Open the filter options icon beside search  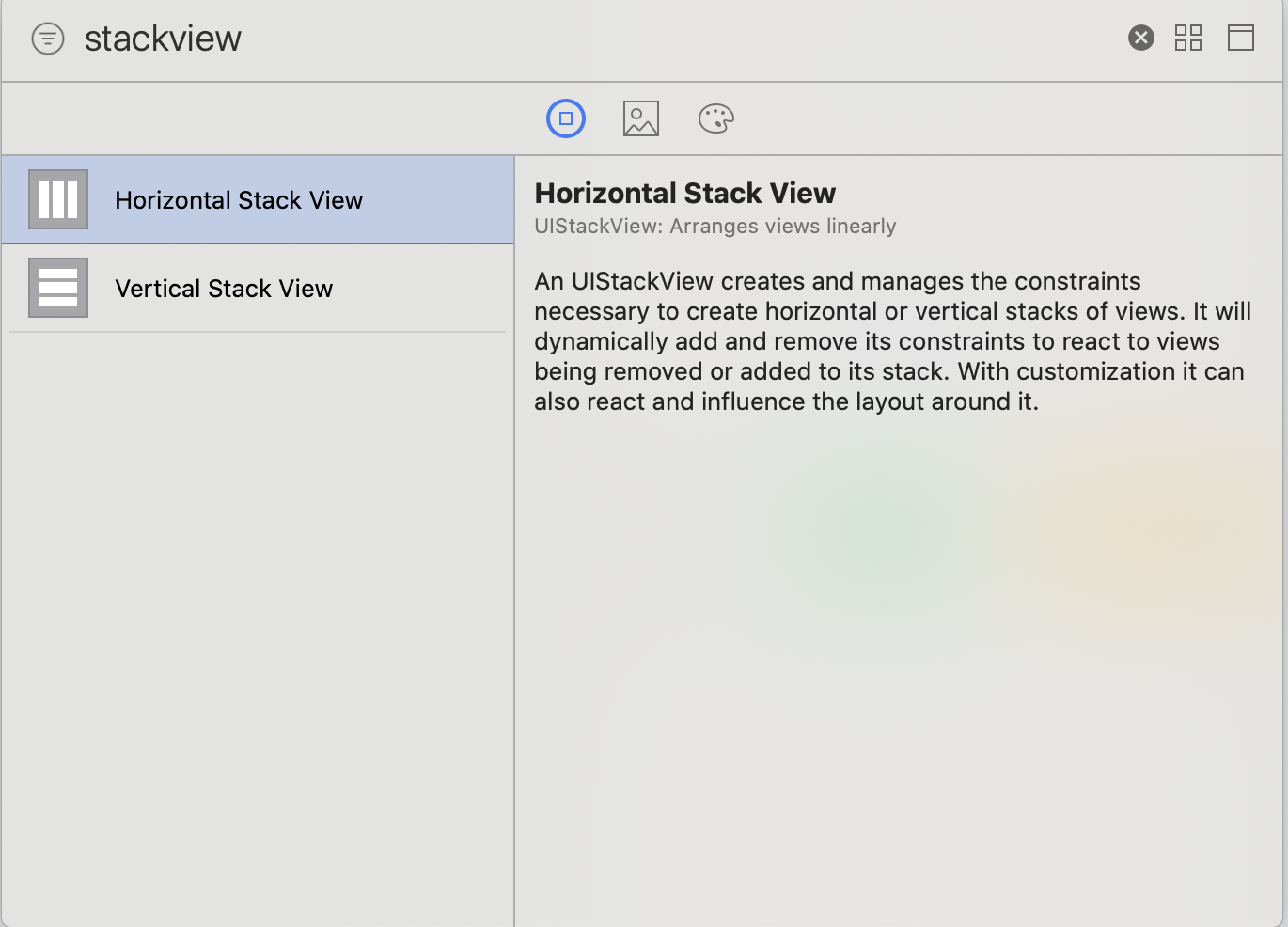48,39
